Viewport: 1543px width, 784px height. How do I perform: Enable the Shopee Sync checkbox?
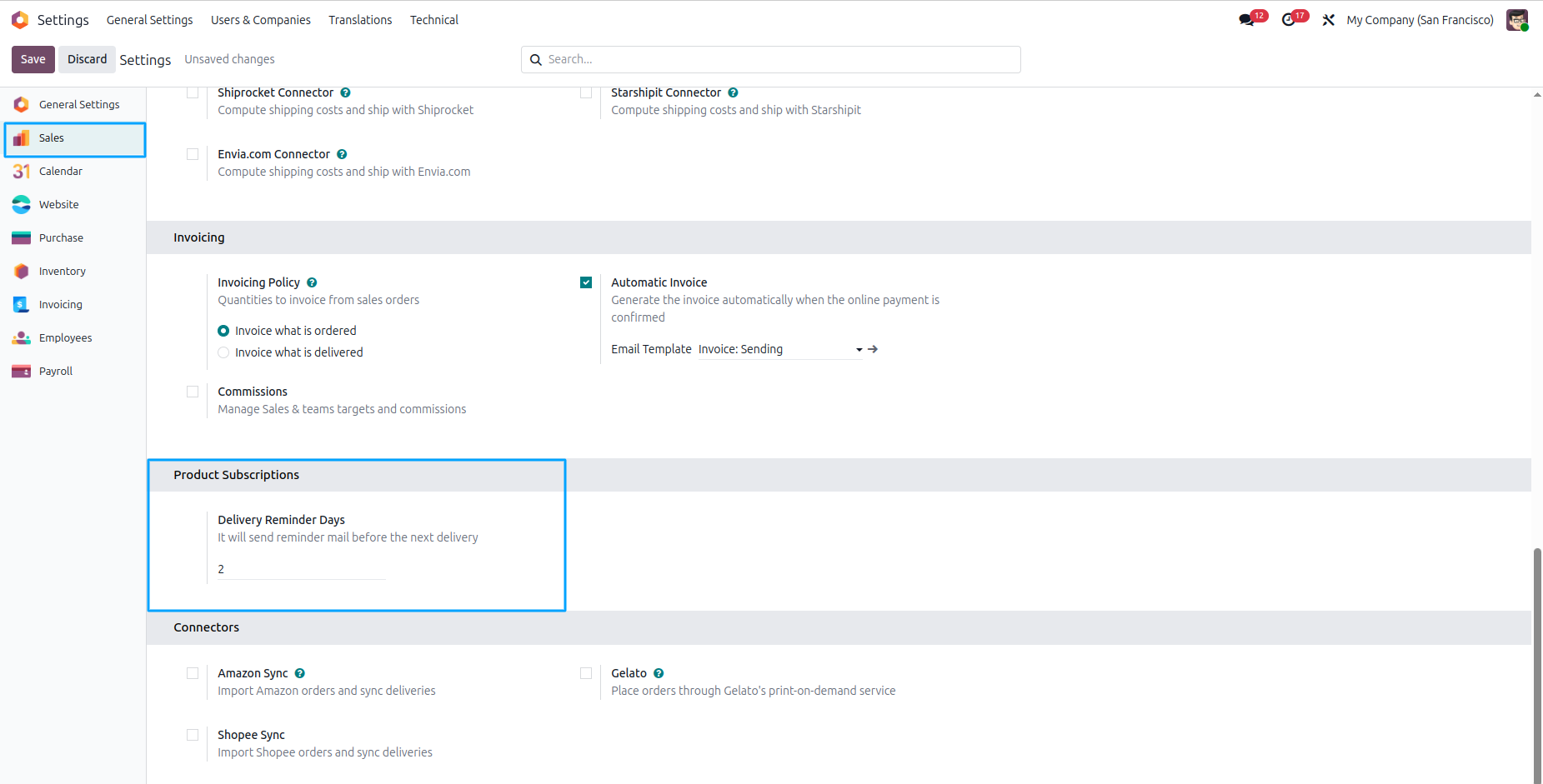pyautogui.click(x=193, y=735)
